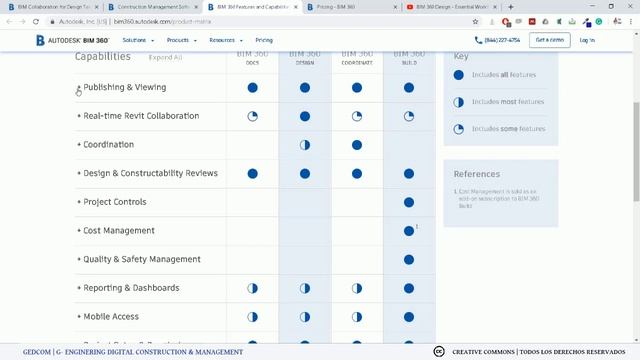Click the browser back arrow
Screen dimensions: 640x360
9,22
